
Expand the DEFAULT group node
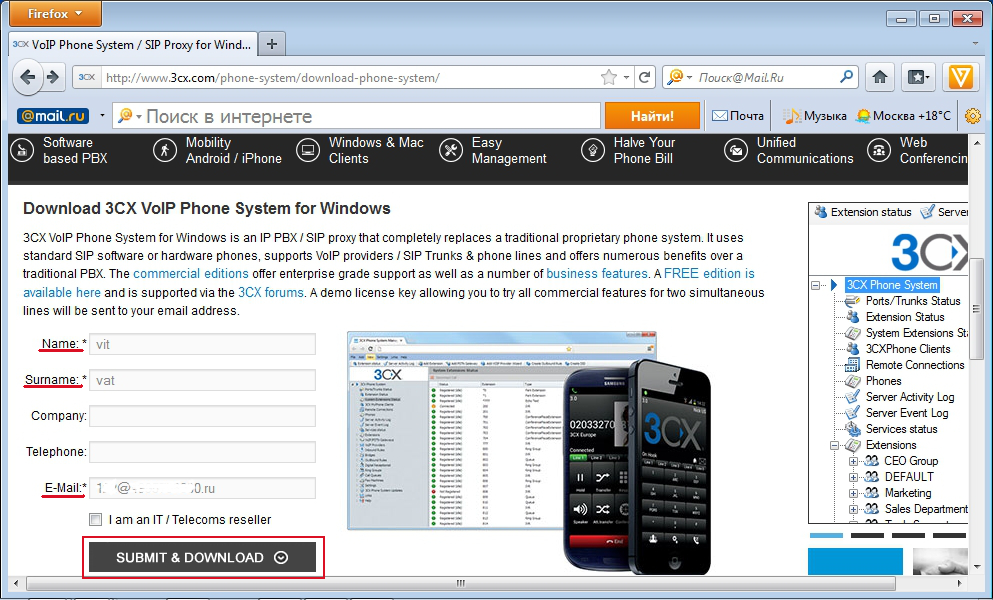click(x=854, y=477)
